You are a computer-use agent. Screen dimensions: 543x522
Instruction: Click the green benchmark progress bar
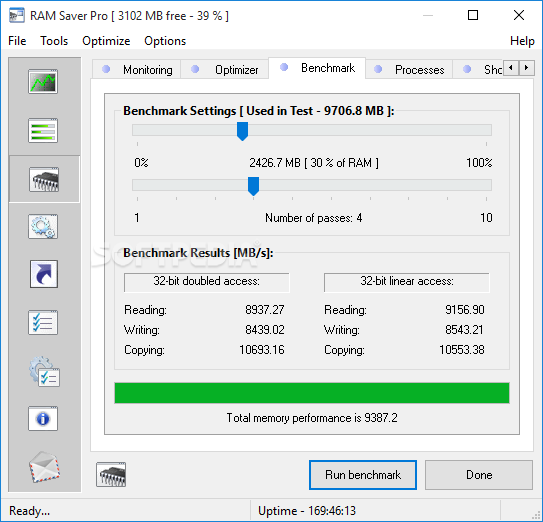tap(312, 393)
